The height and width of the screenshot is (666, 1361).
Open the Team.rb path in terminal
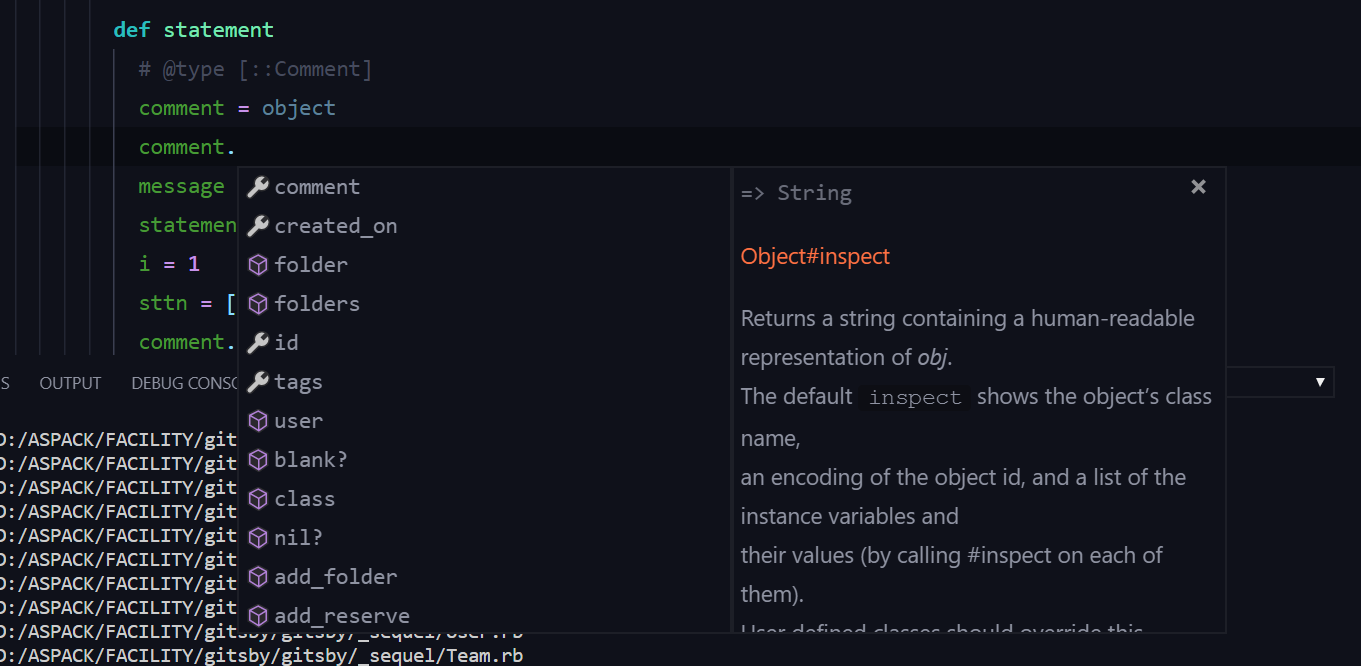coord(262,656)
